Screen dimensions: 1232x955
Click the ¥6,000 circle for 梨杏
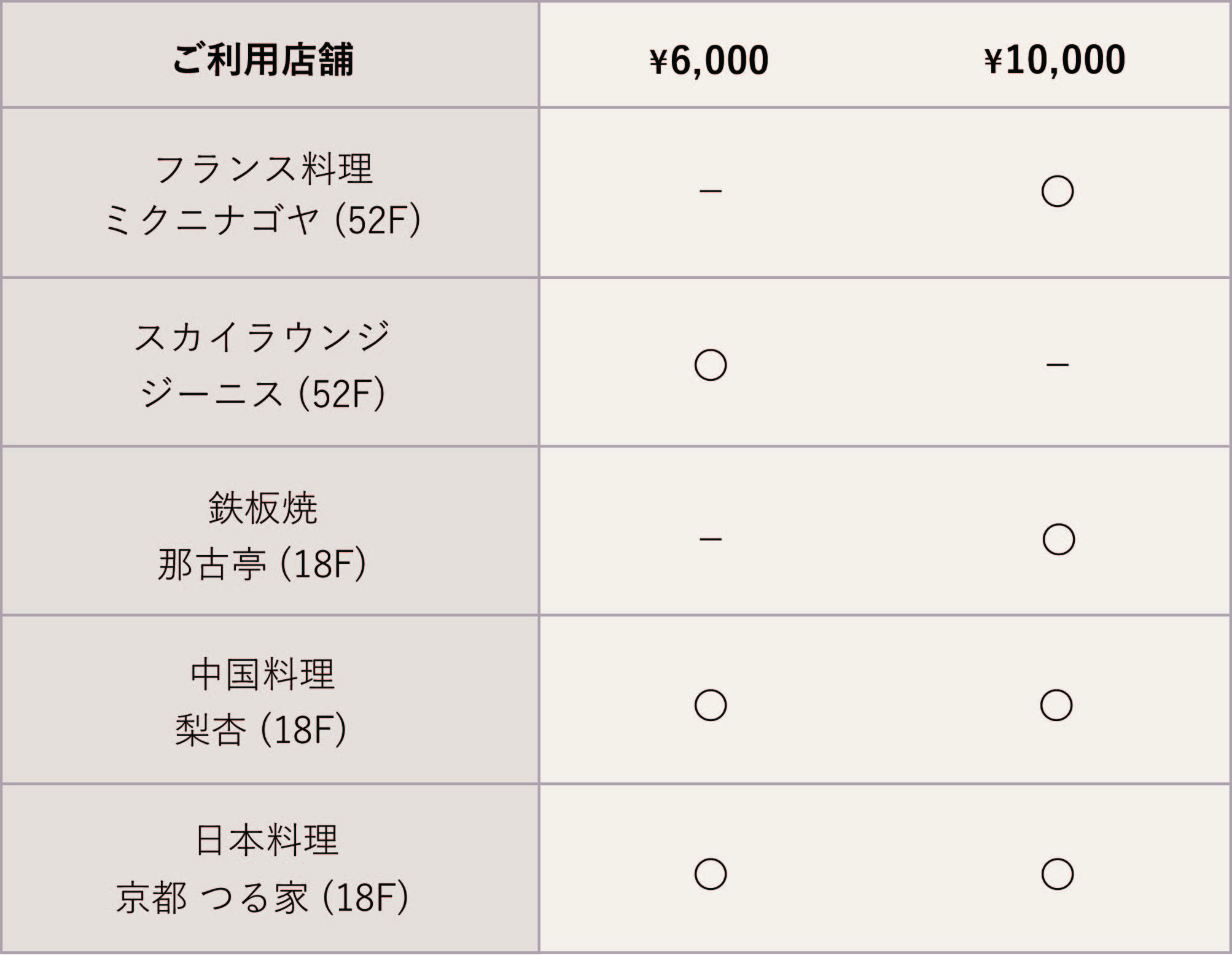tap(710, 705)
